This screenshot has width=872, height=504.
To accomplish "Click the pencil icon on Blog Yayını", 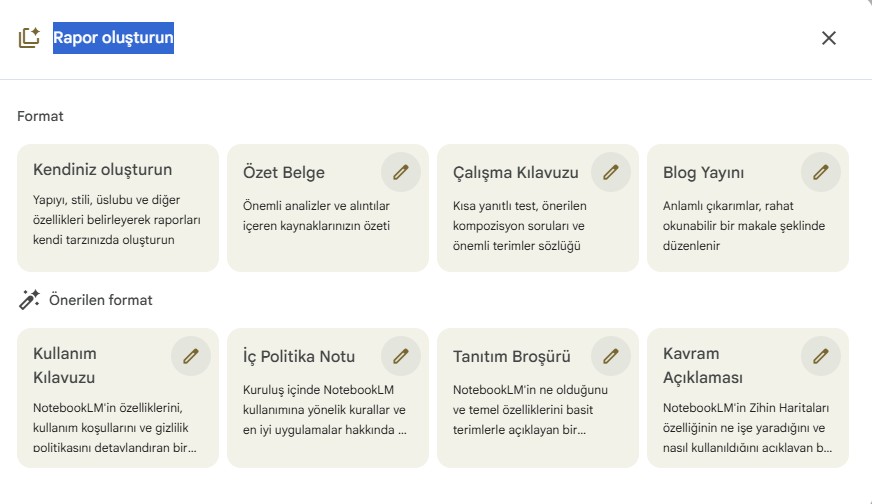I will 820,172.
